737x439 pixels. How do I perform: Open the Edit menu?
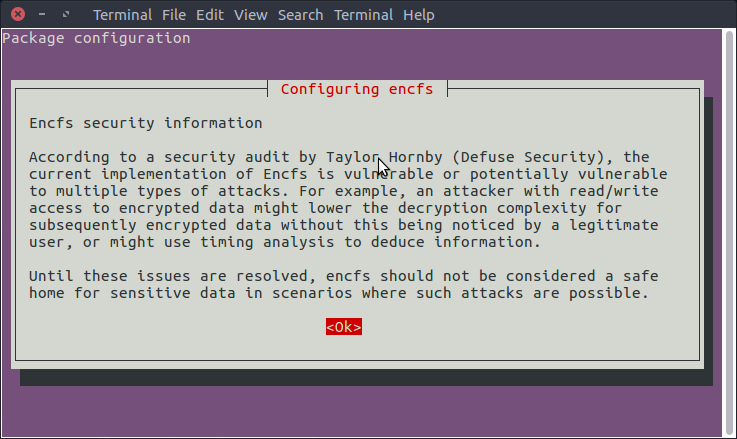(x=210, y=15)
